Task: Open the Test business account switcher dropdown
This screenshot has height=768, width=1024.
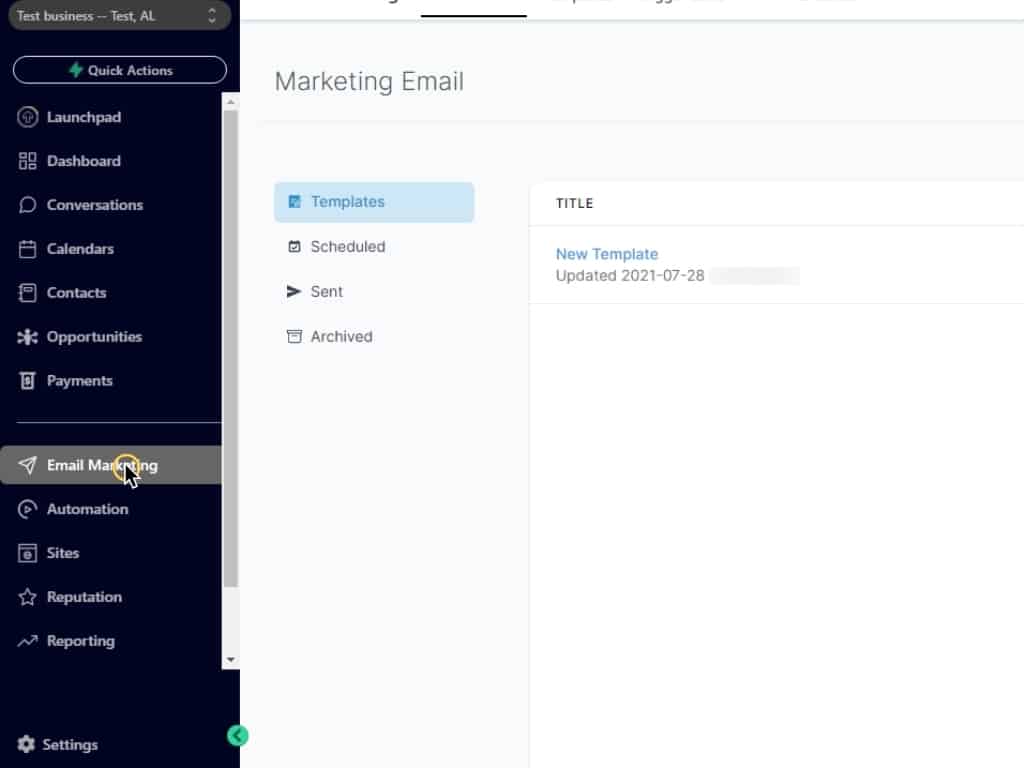Action: point(115,16)
